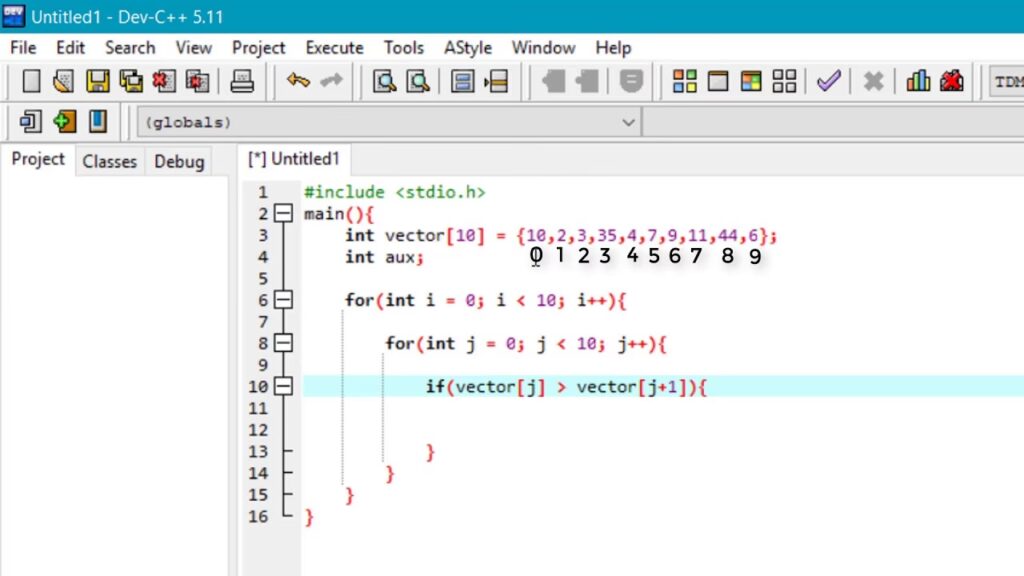The image size is (1024, 576).
Task: Open the AStyle menu
Action: (x=467, y=48)
